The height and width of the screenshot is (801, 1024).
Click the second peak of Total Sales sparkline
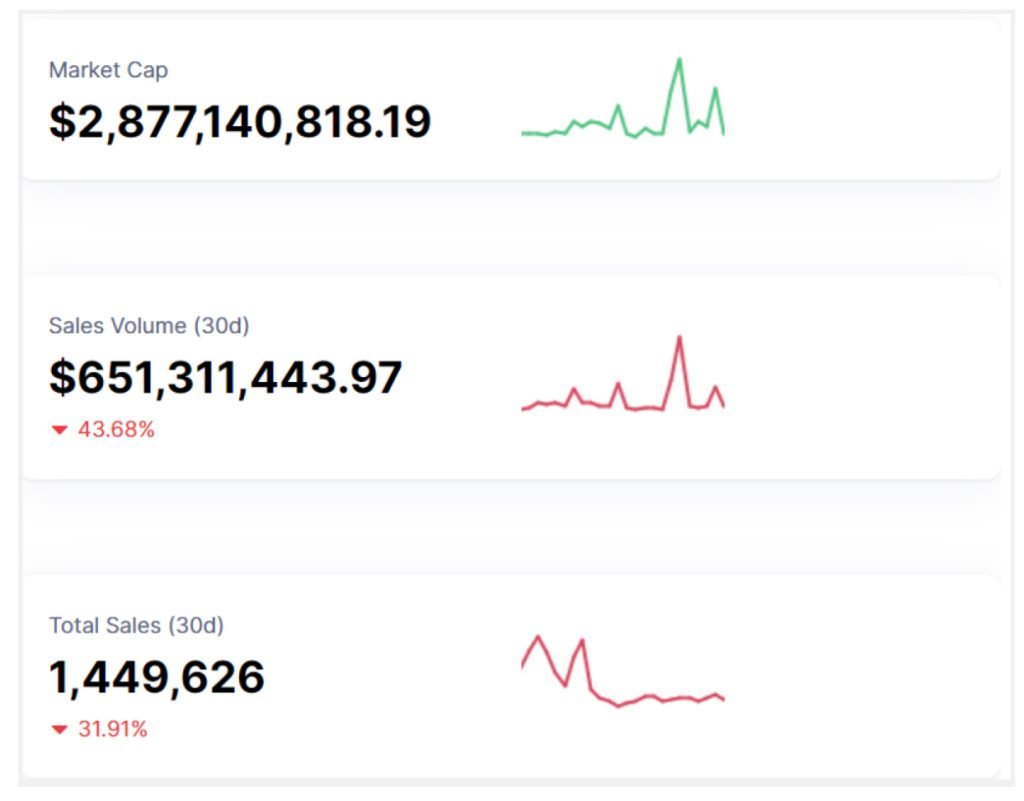coord(581,640)
